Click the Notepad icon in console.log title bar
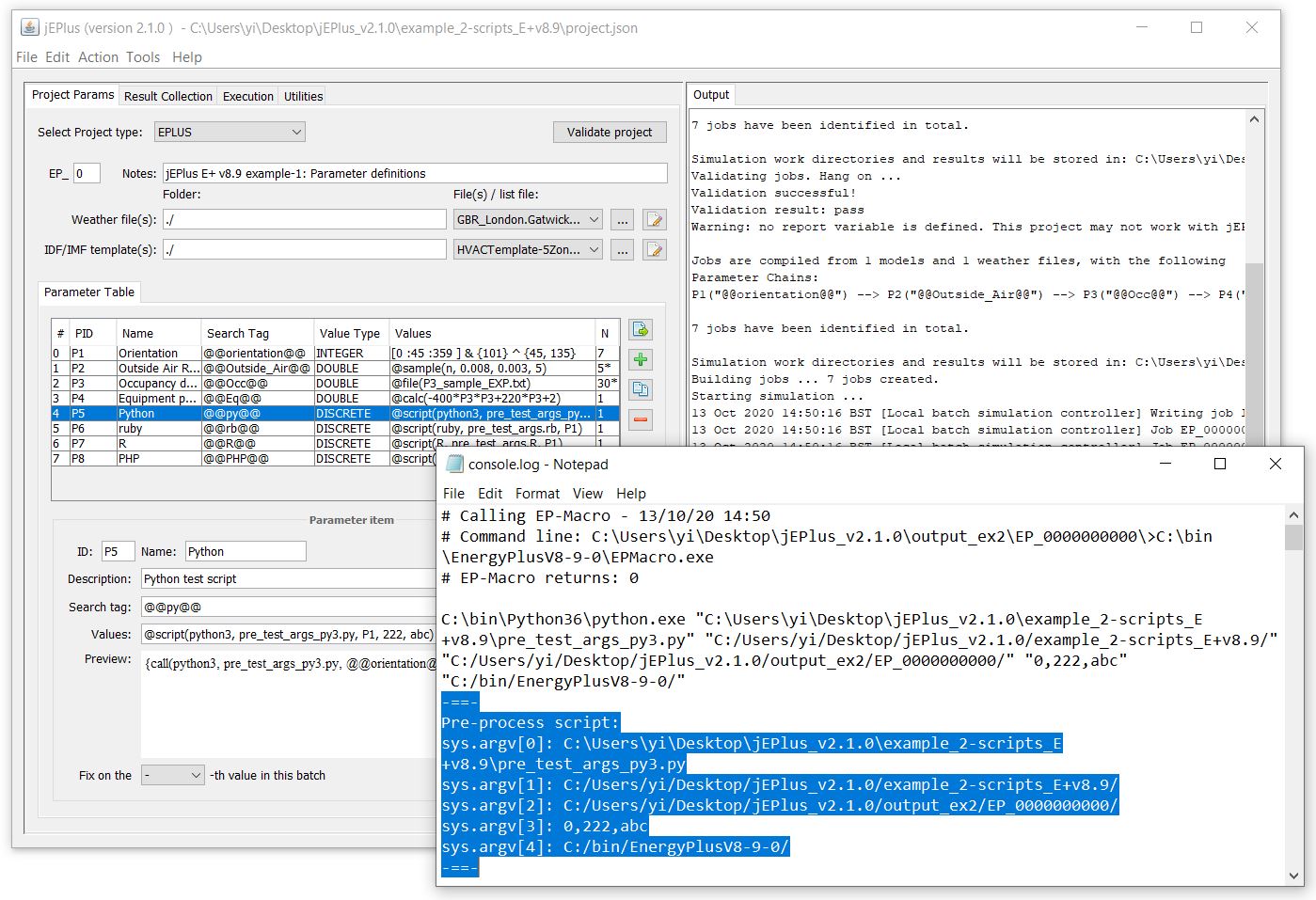The image size is (1316, 900). pyautogui.click(x=454, y=464)
